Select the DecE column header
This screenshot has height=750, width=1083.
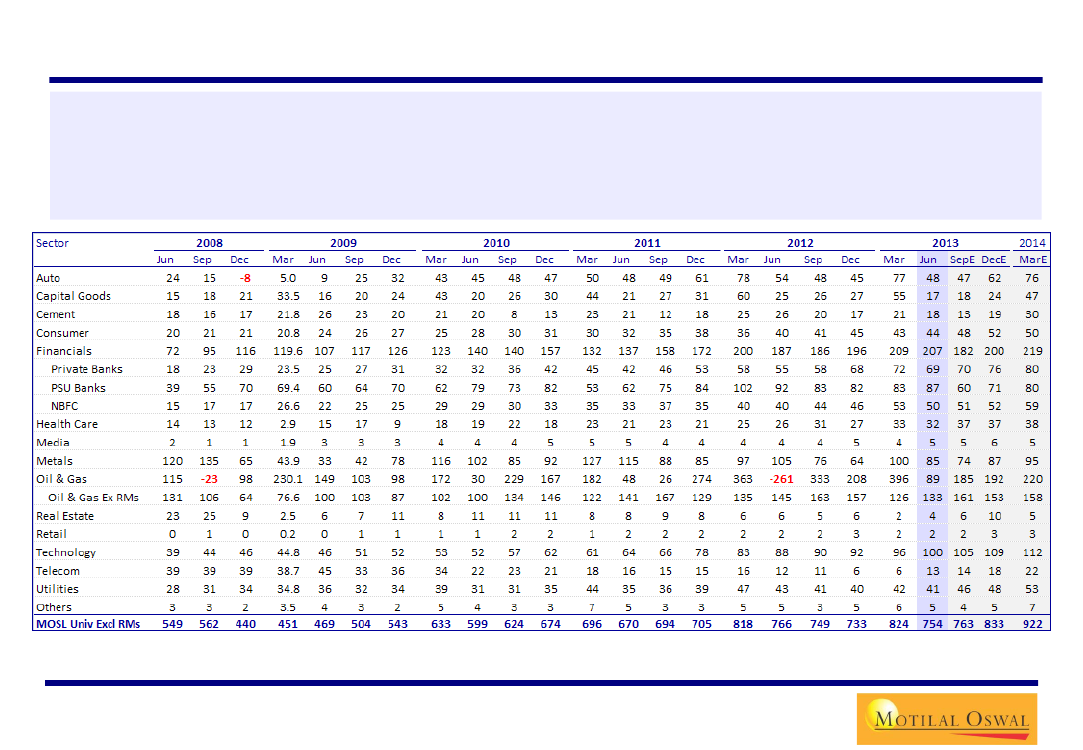click(x=993, y=260)
